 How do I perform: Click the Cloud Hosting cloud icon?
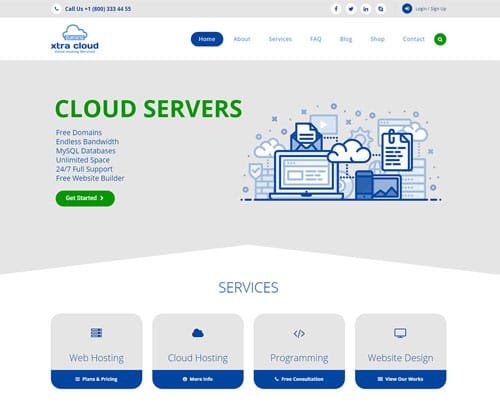pyautogui.click(x=198, y=333)
